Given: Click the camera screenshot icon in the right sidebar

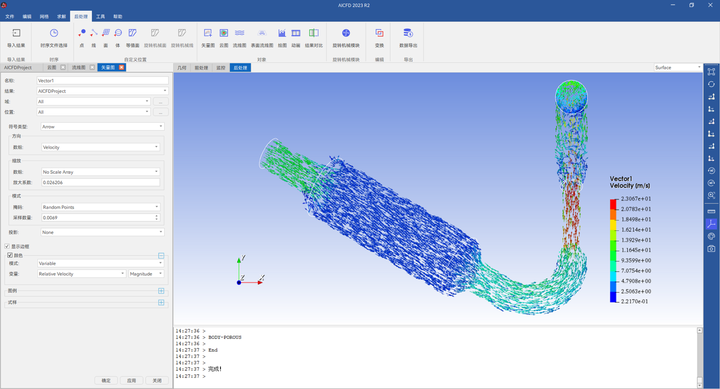Looking at the screenshot, I should pyautogui.click(x=711, y=248).
